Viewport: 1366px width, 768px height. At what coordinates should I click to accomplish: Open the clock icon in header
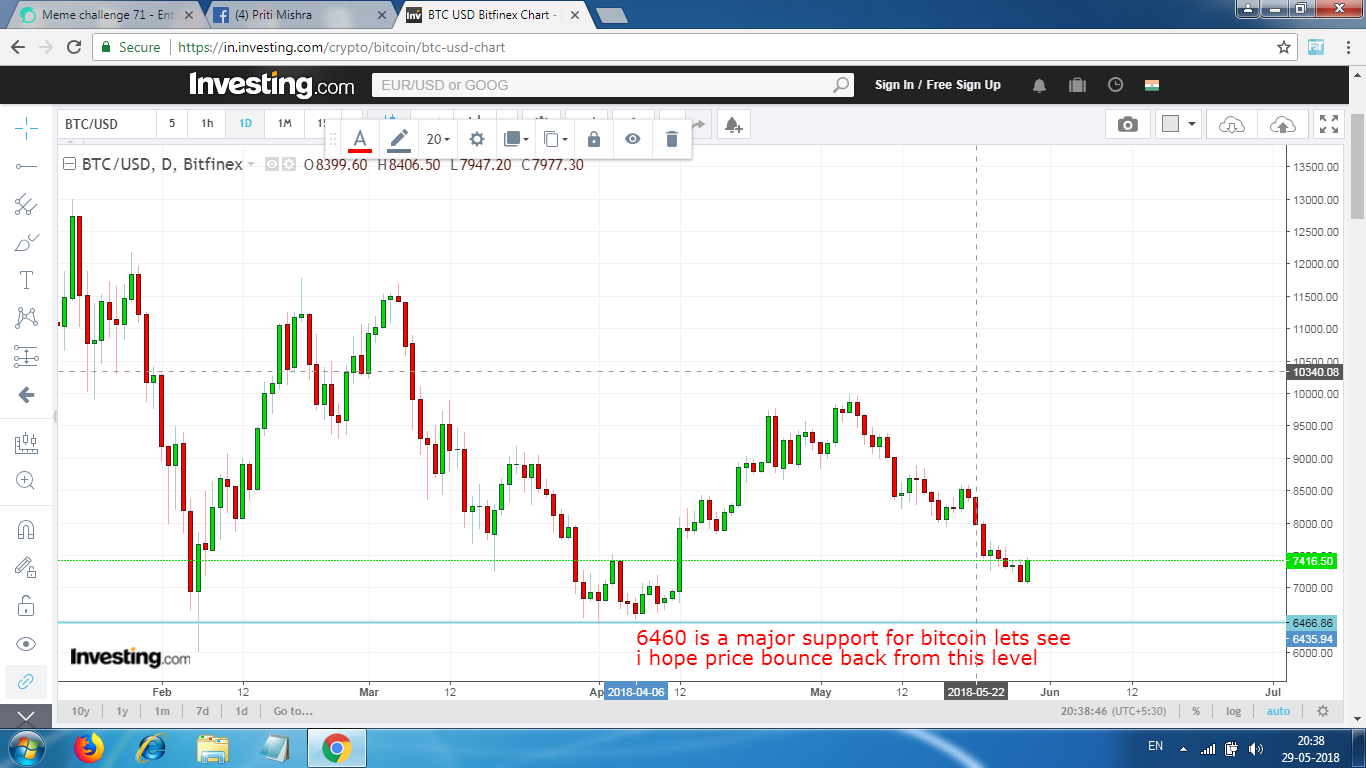1115,85
